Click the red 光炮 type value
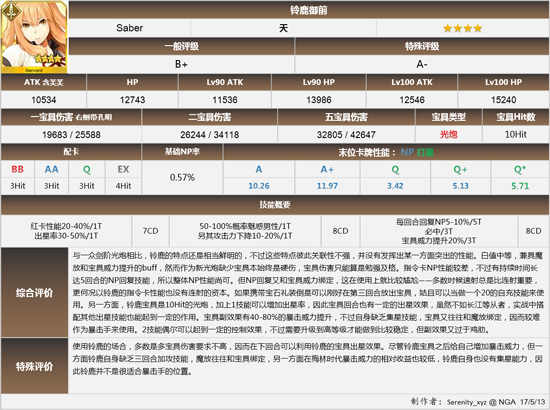Screen dimensions: 550x410 449,134
